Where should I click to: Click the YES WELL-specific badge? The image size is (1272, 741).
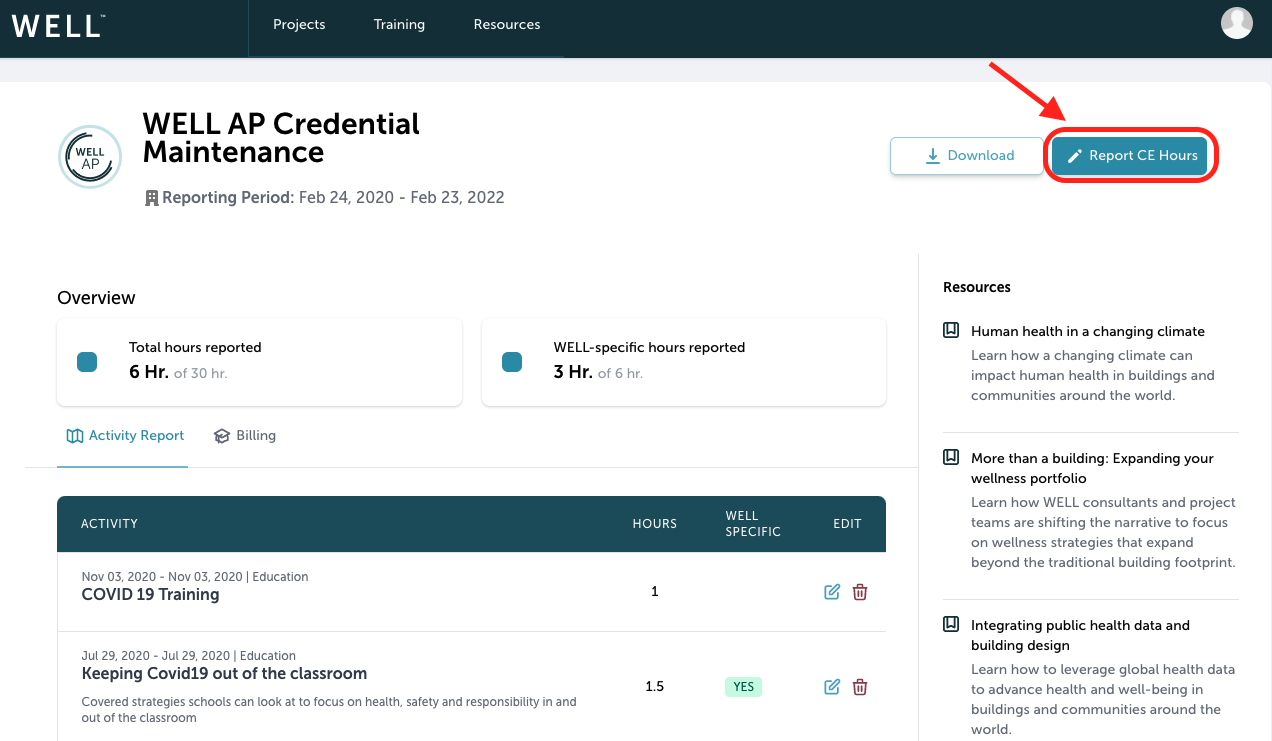click(743, 687)
